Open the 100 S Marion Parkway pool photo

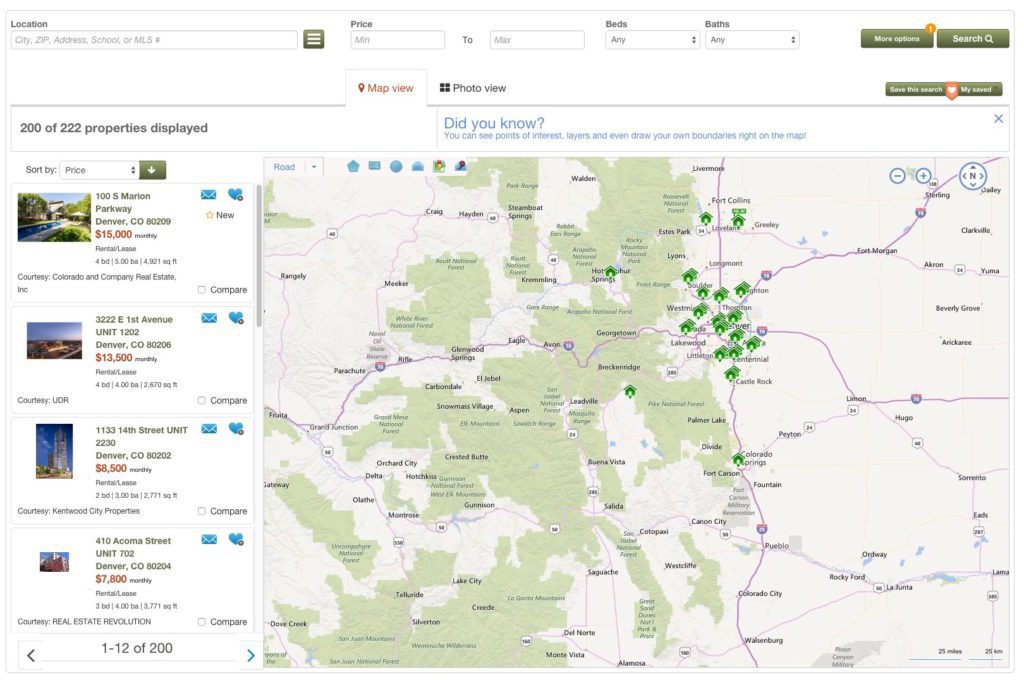[x=54, y=218]
